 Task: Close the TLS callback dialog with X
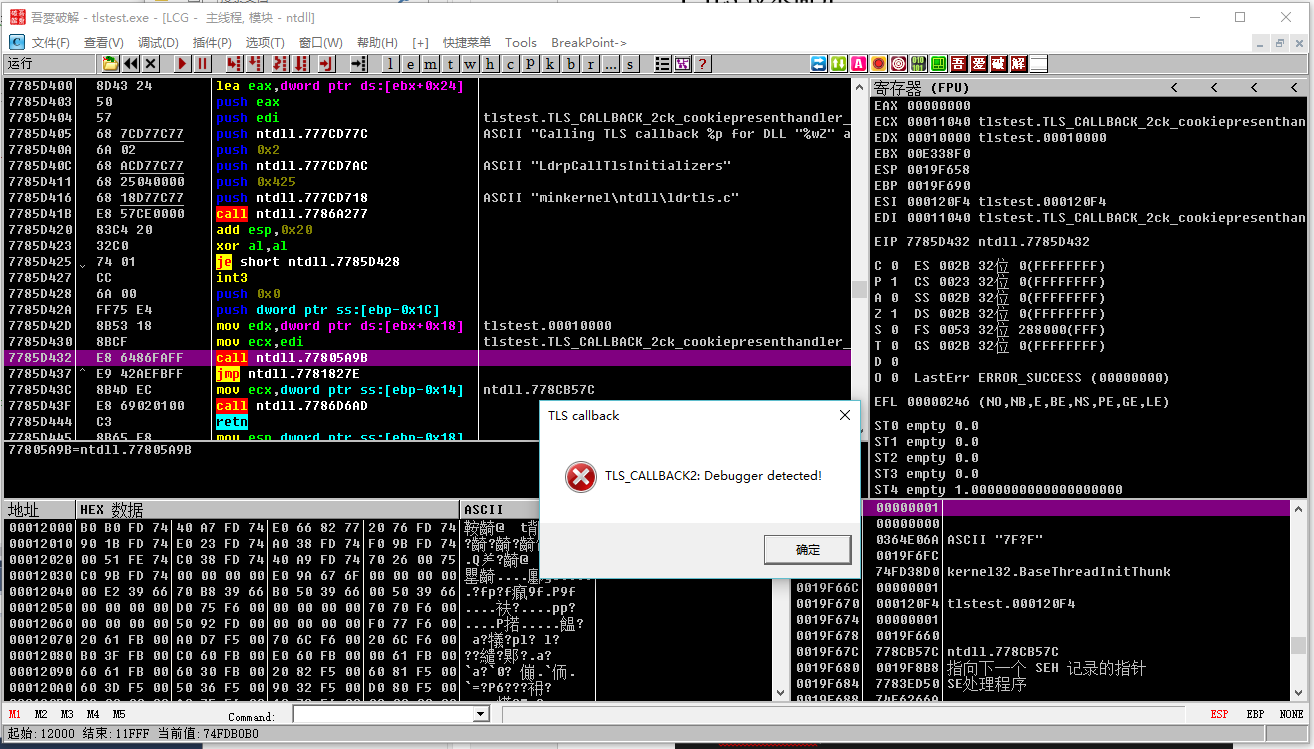click(x=844, y=415)
